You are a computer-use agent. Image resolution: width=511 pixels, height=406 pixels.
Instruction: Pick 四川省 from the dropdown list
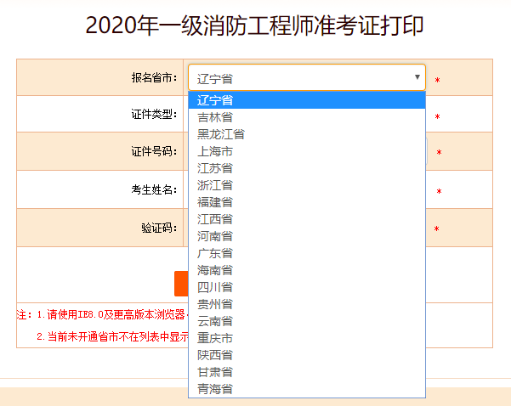pos(307,287)
